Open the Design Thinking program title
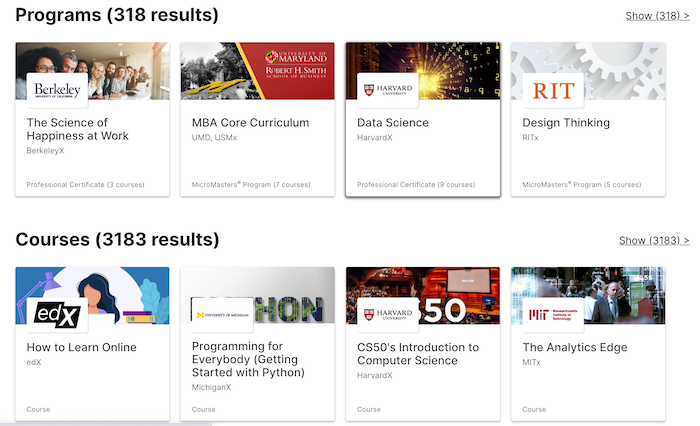700x426 pixels. click(566, 123)
